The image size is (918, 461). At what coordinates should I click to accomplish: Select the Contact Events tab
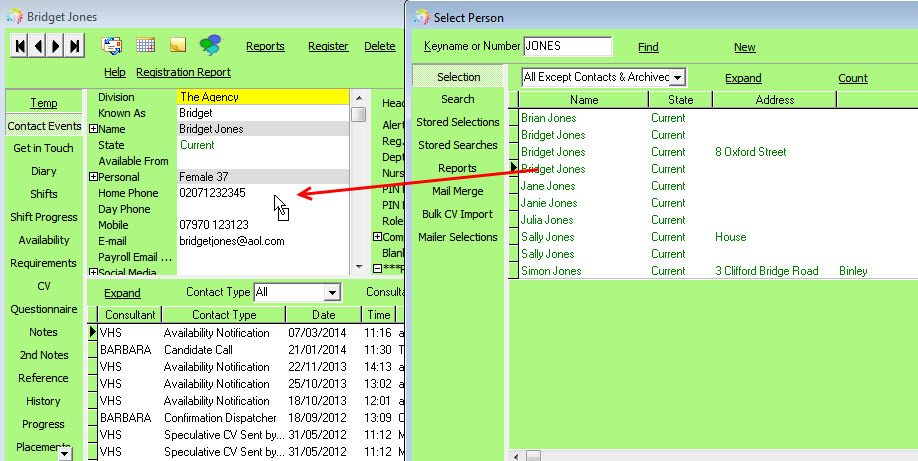[44, 126]
